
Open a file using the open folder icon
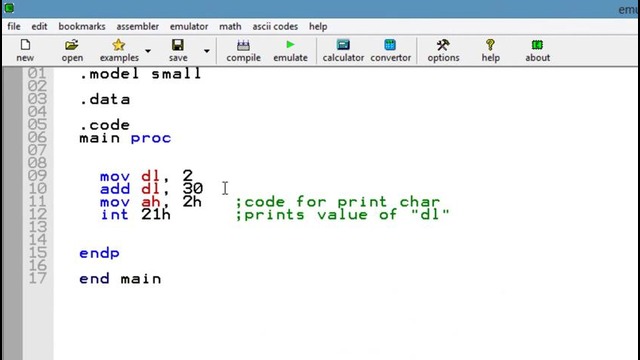[x=72, y=45]
